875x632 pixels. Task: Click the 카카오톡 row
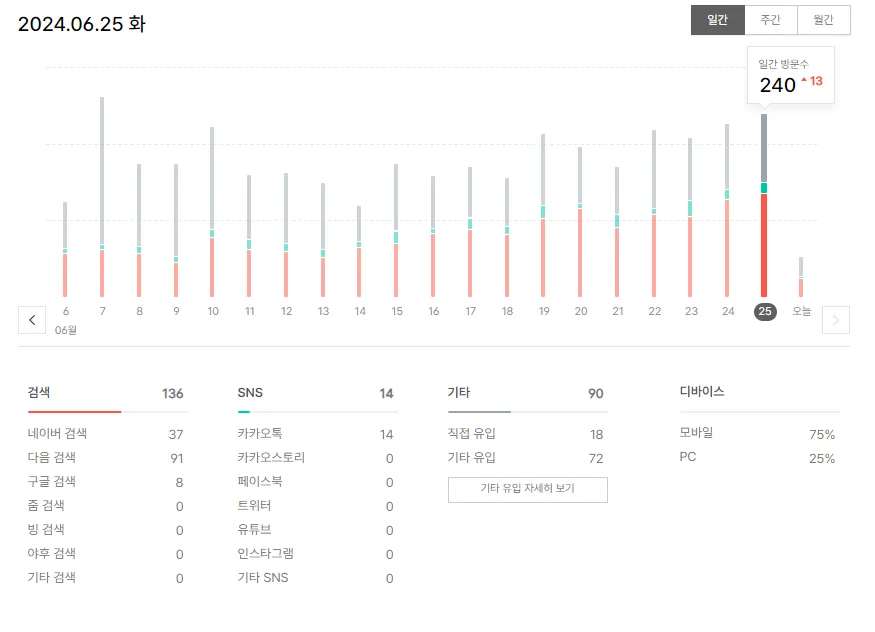[316, 434]
